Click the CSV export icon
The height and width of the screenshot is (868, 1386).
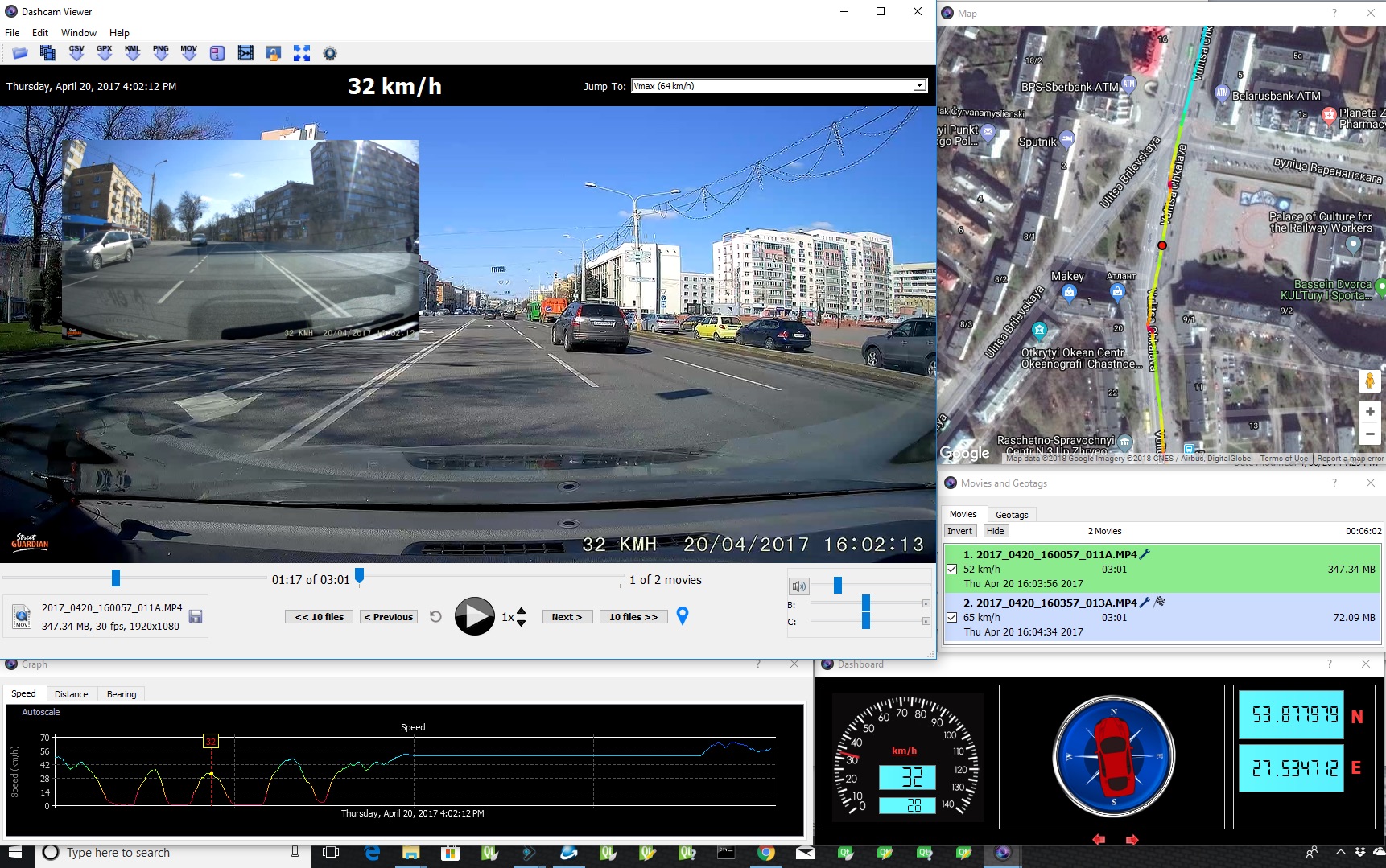tap(76, 53)
